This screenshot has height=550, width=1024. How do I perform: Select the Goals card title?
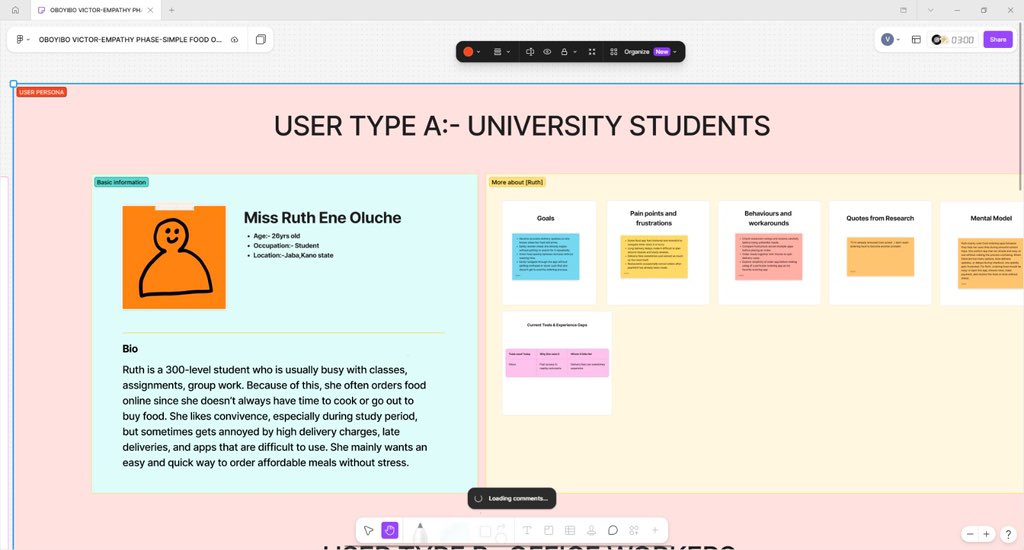[545, 218]
